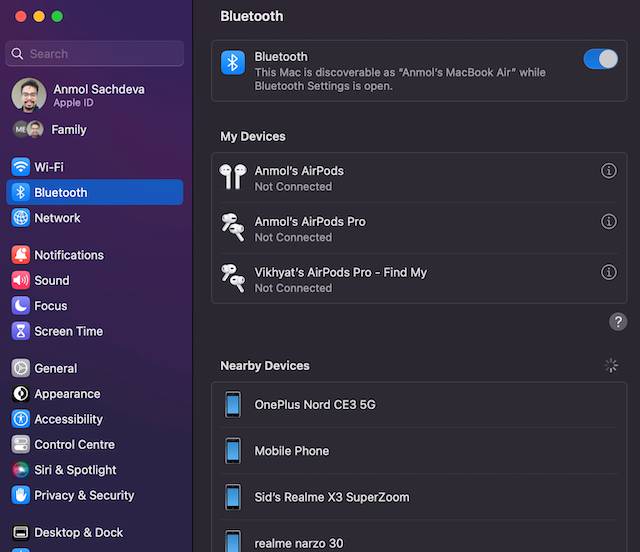The width and height of the screenshot is (640, 552).
Task: Show info for Anmol's AirPods Pro
Action: (609, 221)
